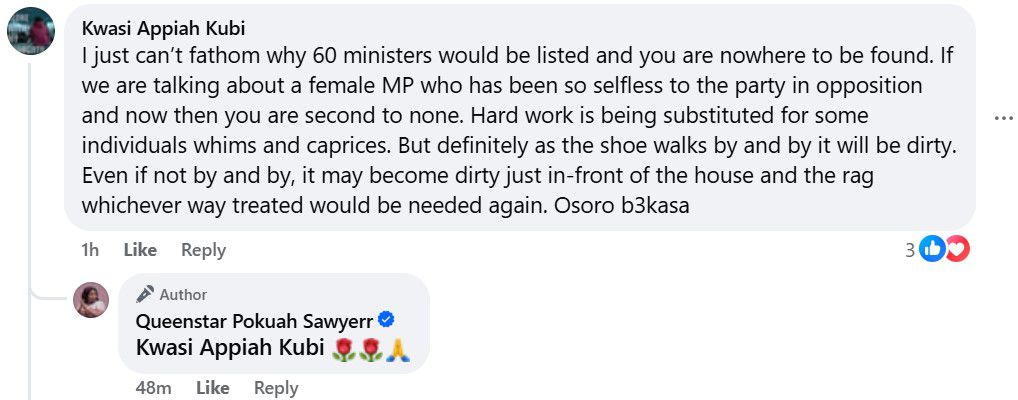Viewport: 1018px width, 400px height.
Task: Open the three-dot comment options menu
Action: [x=1003, y=118]
